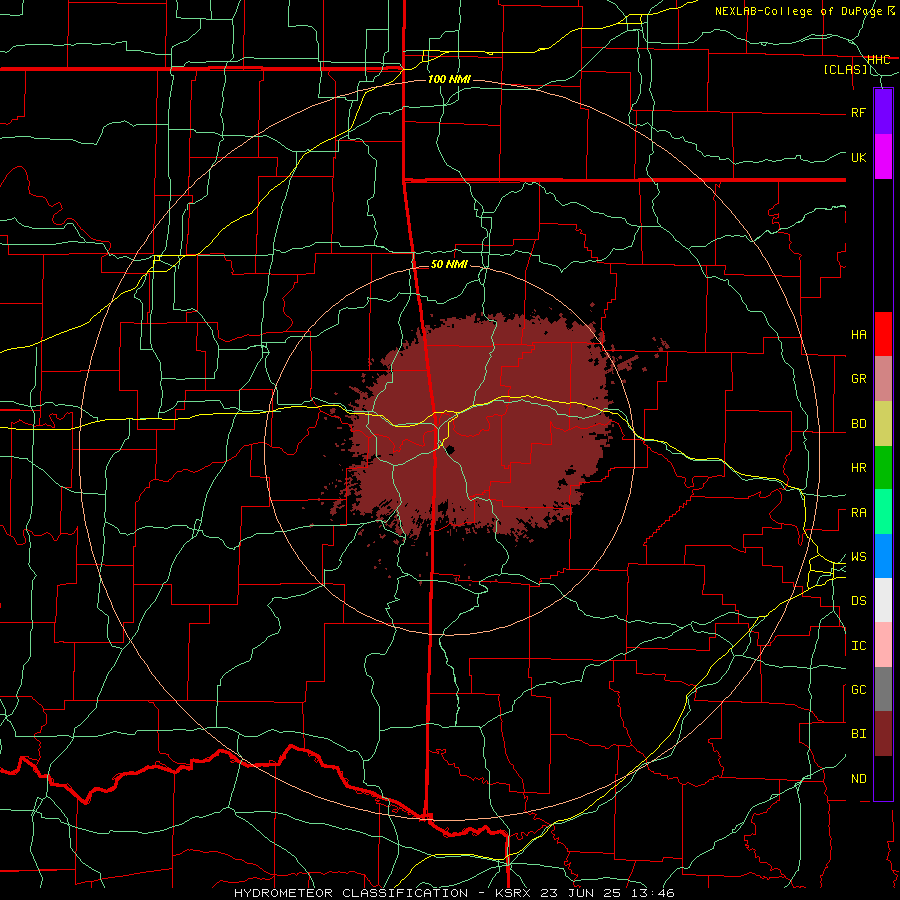Viewport: 900px width, 900px height.
Task: Click the UK legend label
Action: [x=859, y=157]
